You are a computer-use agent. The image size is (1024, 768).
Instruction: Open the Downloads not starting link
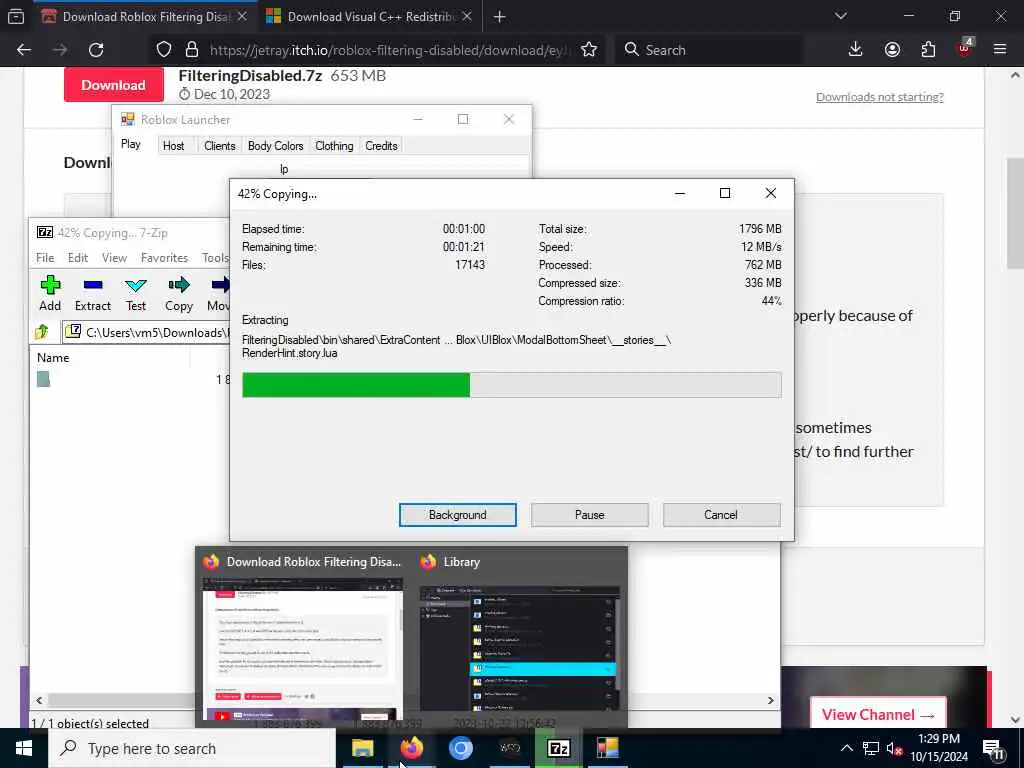click(880, 97)
